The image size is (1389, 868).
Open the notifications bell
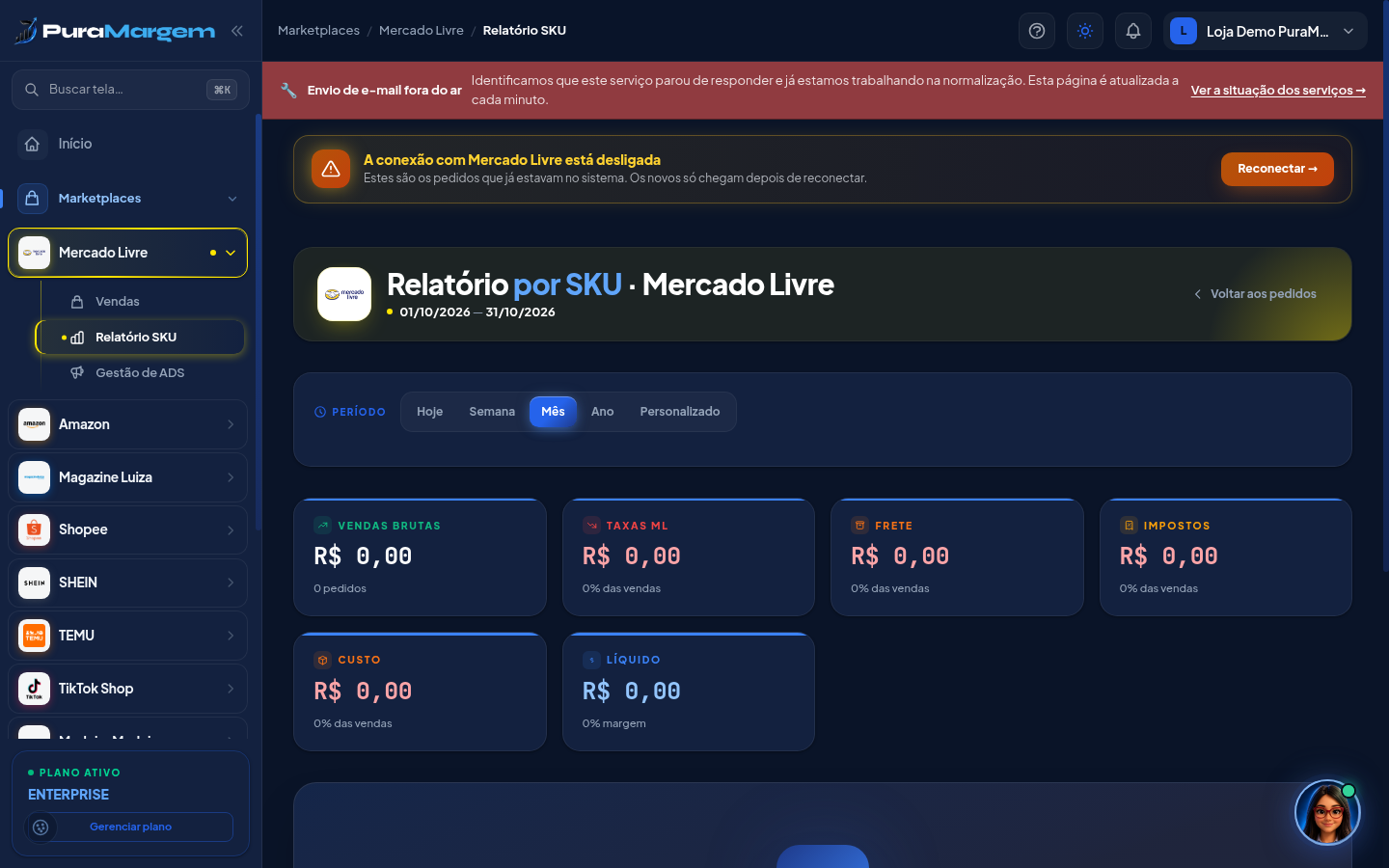point(1133,31)
